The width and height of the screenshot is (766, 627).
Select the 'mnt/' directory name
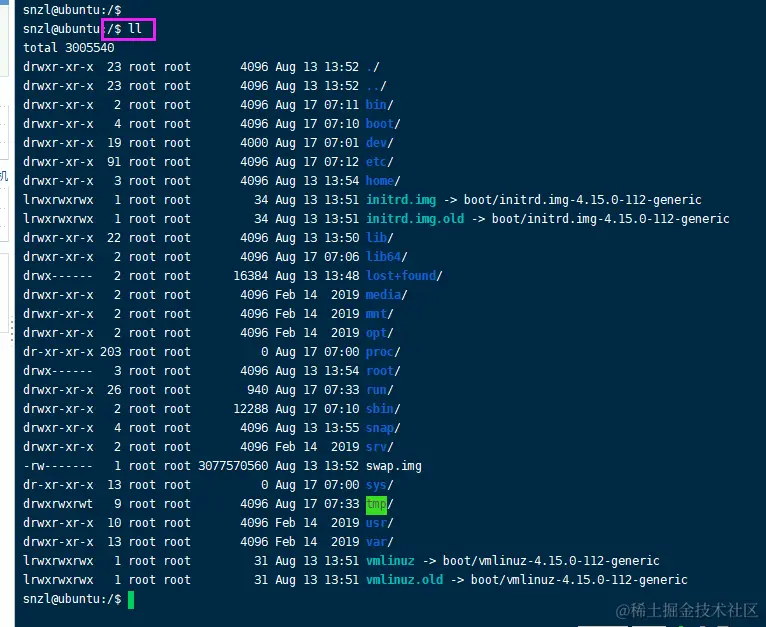[380, 314]
